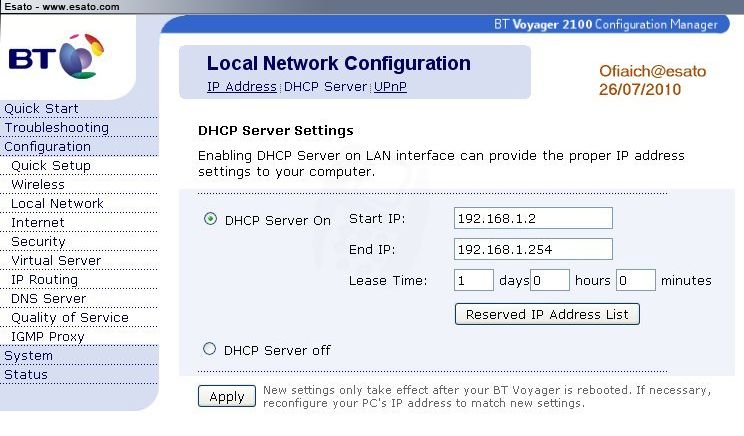Click the BT logo
This screenshot has width=744, height=436.
[x=56, y=56]
